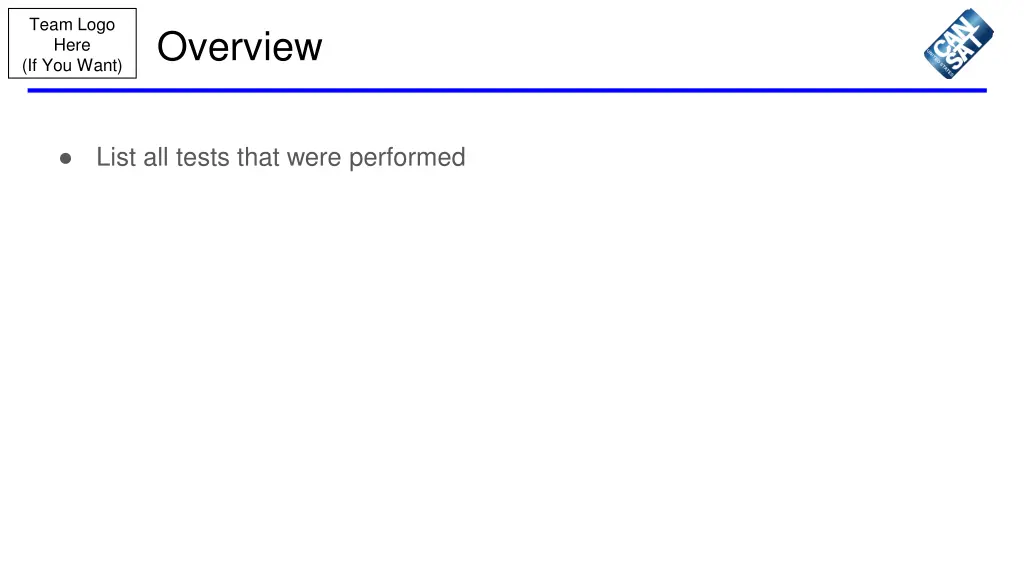Click the CanSat logo image
Viewport: 1024px width, 576px height.
(x=958, y=43)
